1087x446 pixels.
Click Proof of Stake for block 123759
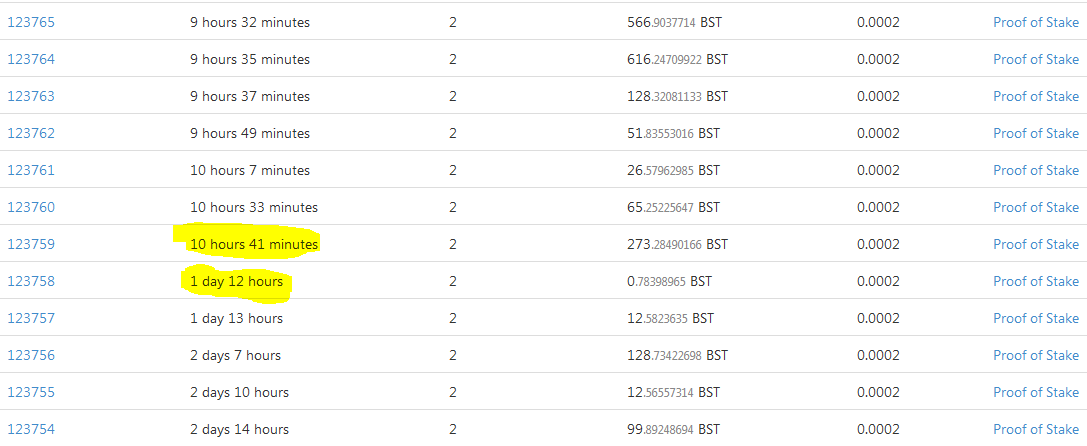tap(1036, 244)
